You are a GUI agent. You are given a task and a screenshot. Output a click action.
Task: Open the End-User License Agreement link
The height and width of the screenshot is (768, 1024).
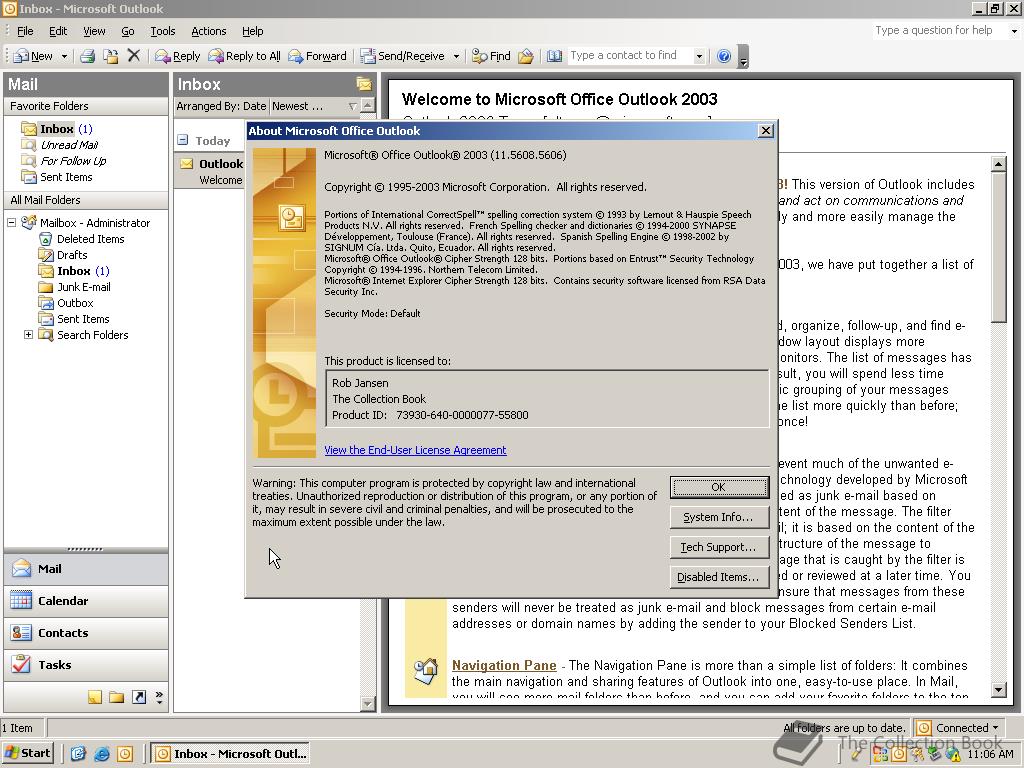click(x=415, y=450)
